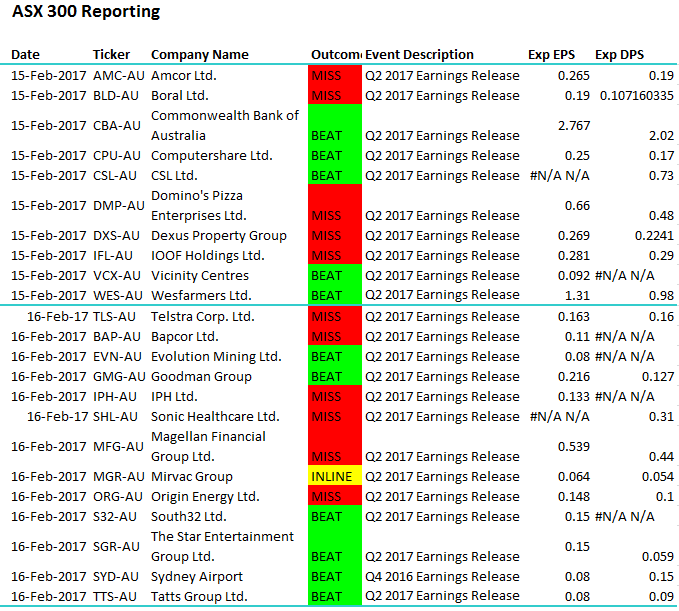Click Q4 2016 Earnings Release cell
Image resolution: width=679 pixels, height=611 pixels.
click(442, 577)
